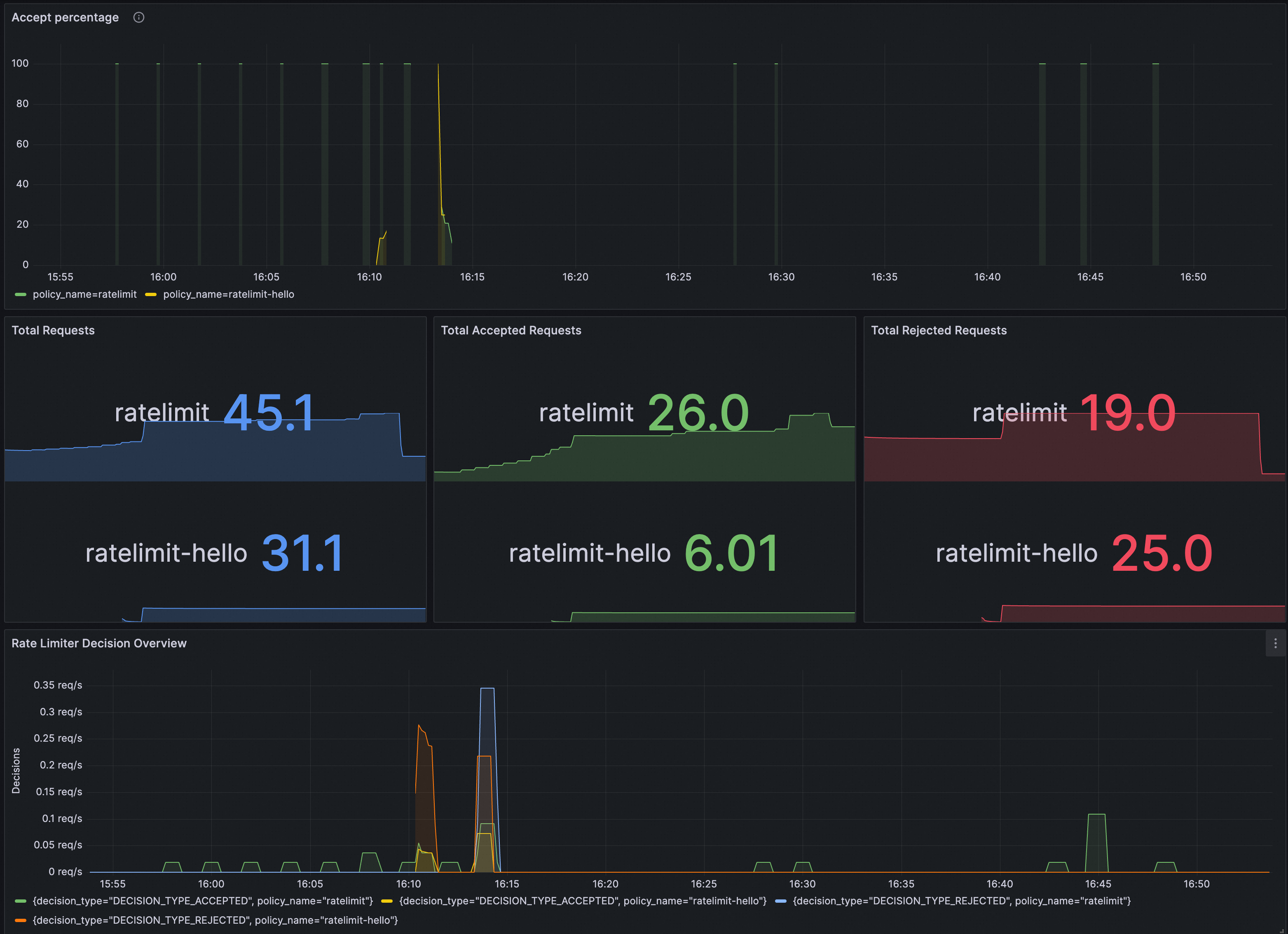Open the Rate Limiter panel kebab menu
This screenshot has width=1288, height=934.
1275,643
